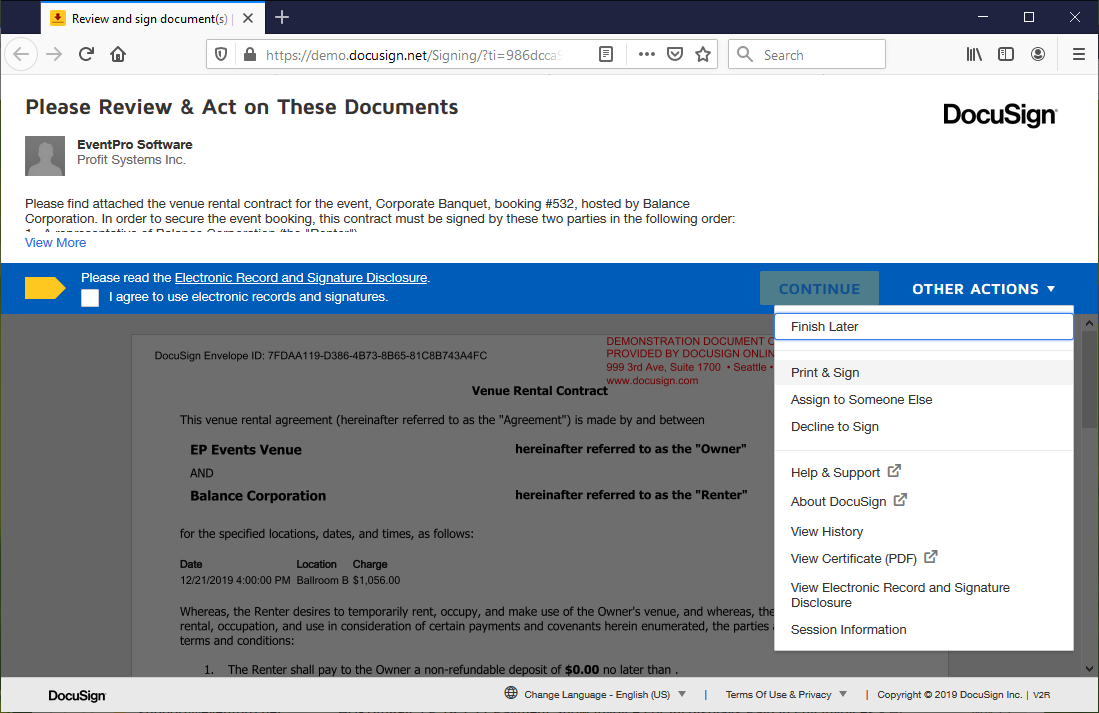Open the Change Language dropdown

[606, 695]
